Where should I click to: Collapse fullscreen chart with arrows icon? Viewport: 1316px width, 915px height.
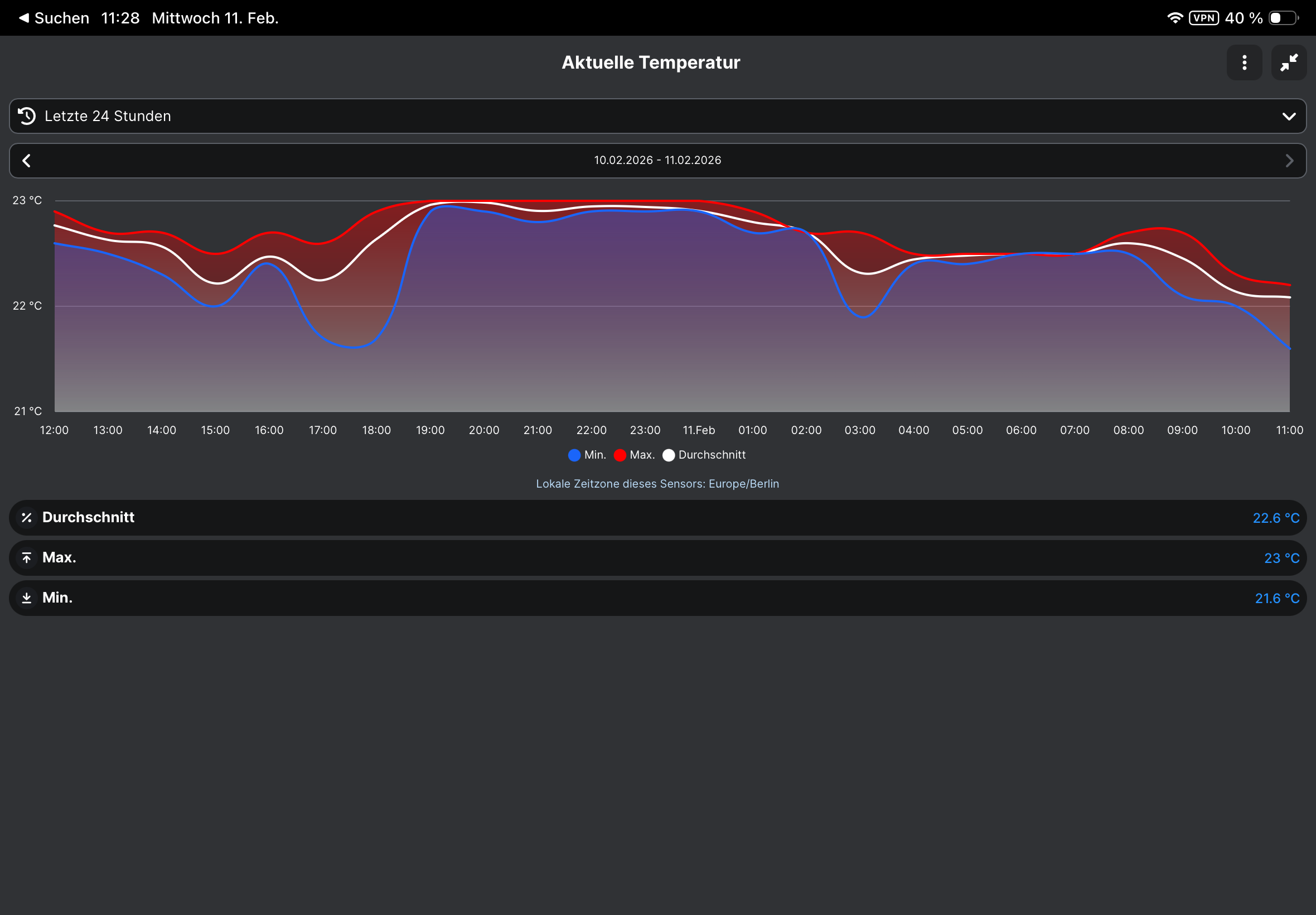coord(1289,62)
